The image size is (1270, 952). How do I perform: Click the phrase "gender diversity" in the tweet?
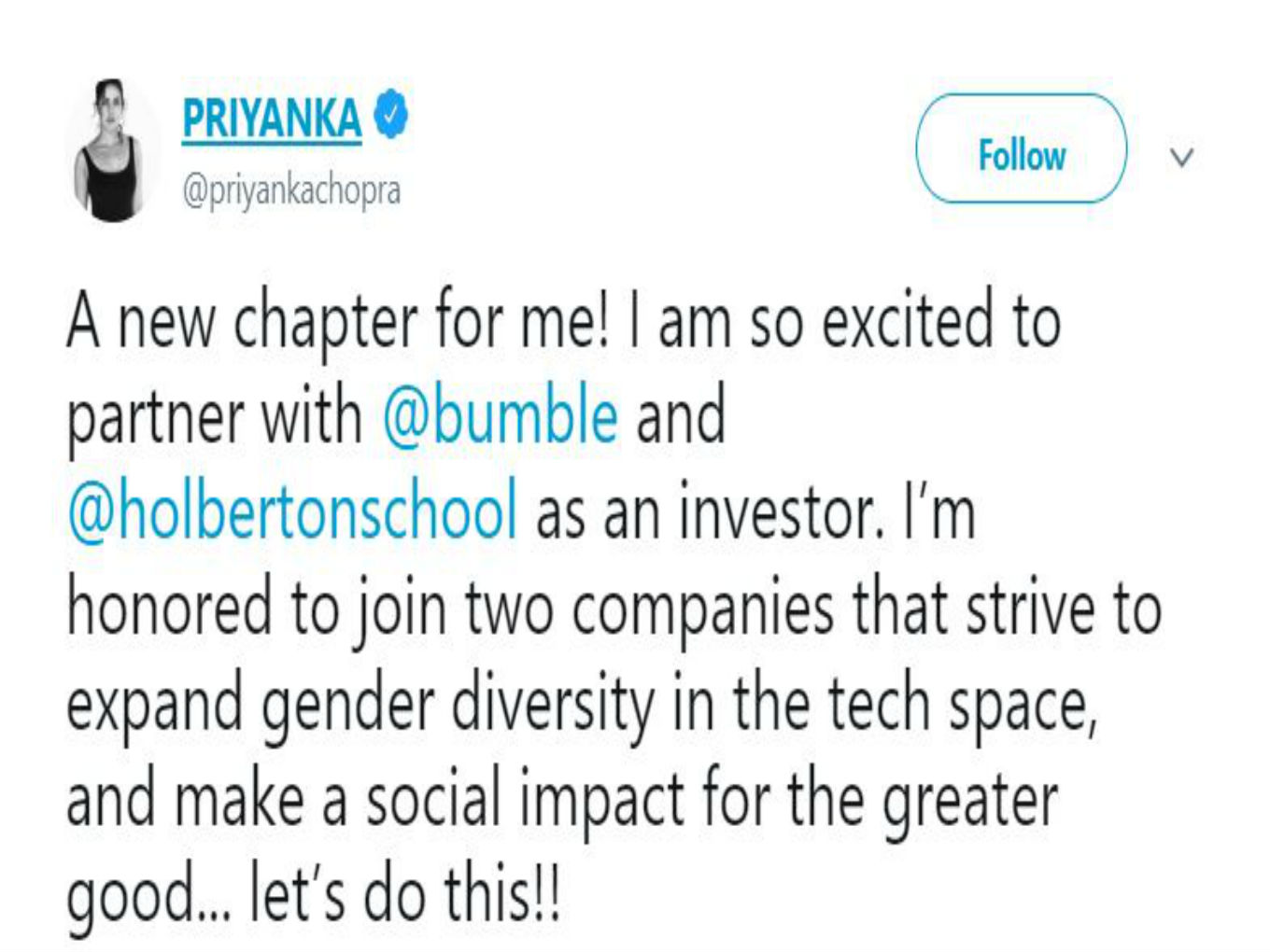(458, 706)
